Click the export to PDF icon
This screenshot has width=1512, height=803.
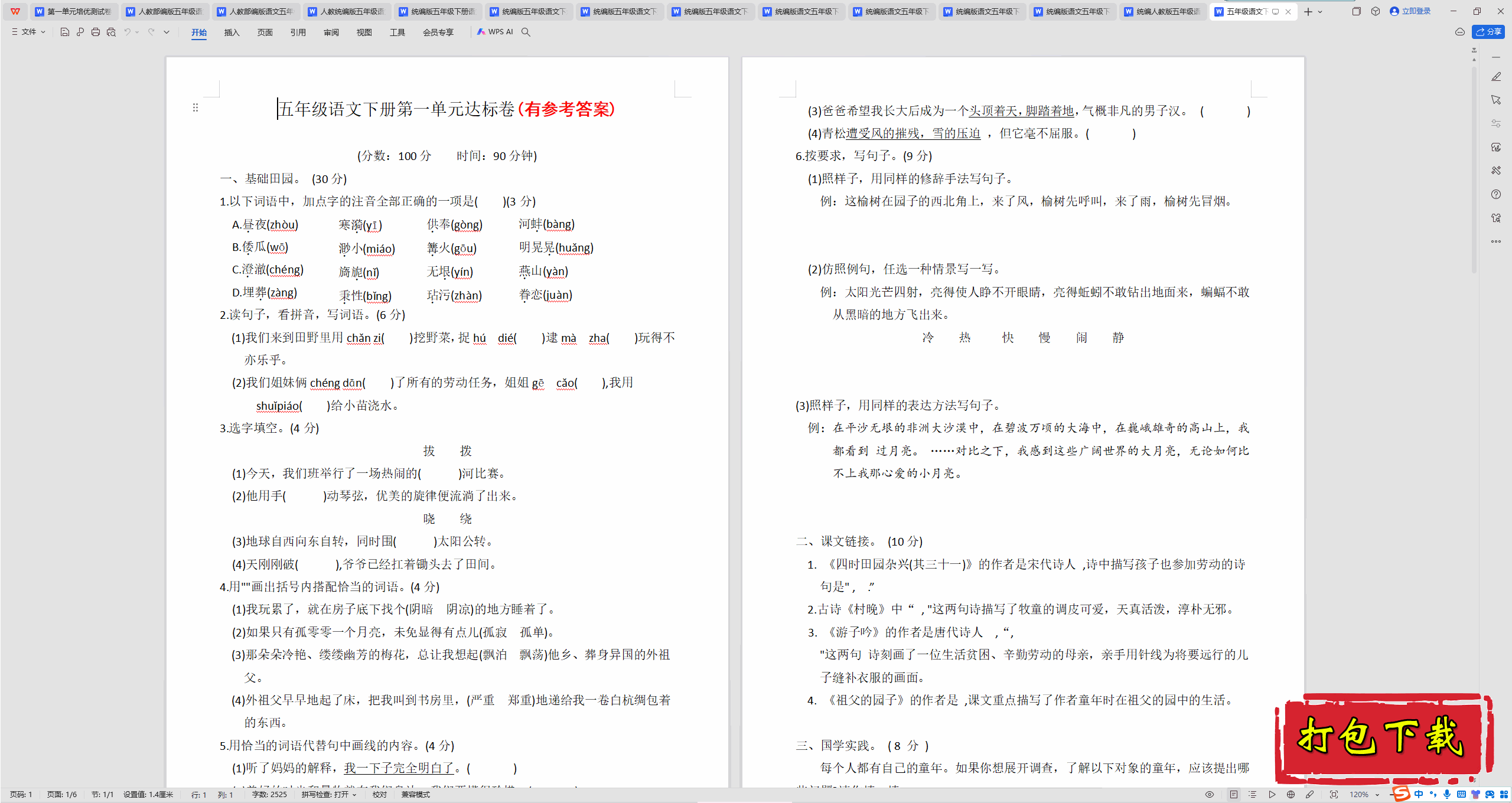pos(80,32)
